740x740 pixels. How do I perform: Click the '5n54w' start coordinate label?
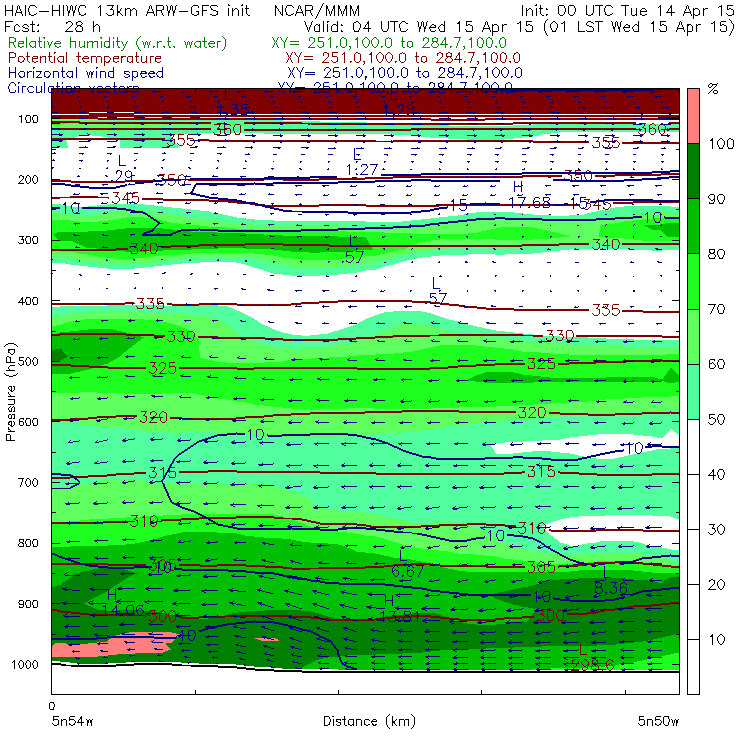[x=73, y=722]
